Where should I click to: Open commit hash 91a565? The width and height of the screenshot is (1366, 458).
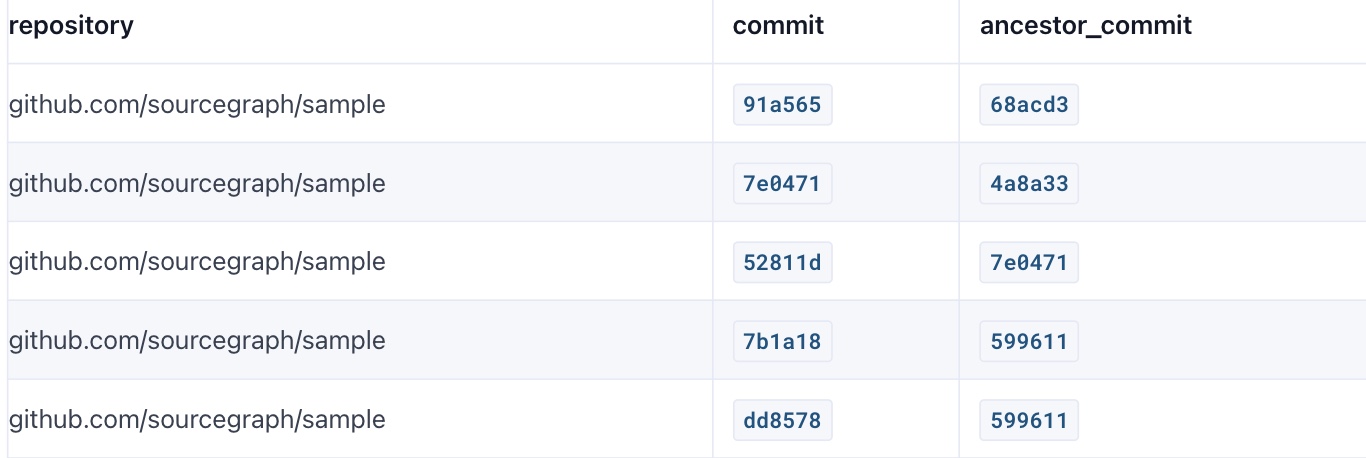pos(782,105)
